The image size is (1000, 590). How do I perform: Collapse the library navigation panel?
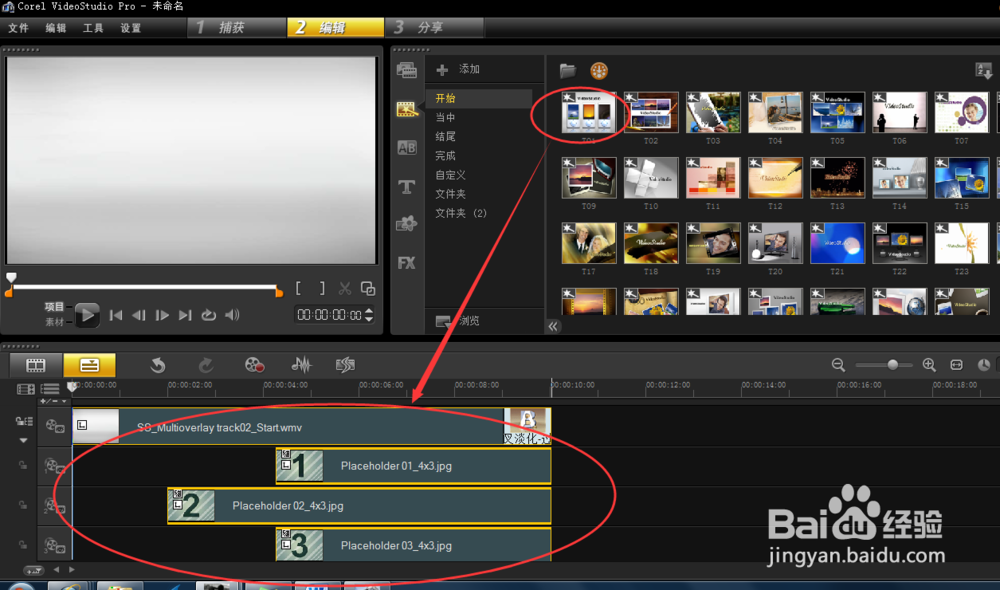coord(553,327)
